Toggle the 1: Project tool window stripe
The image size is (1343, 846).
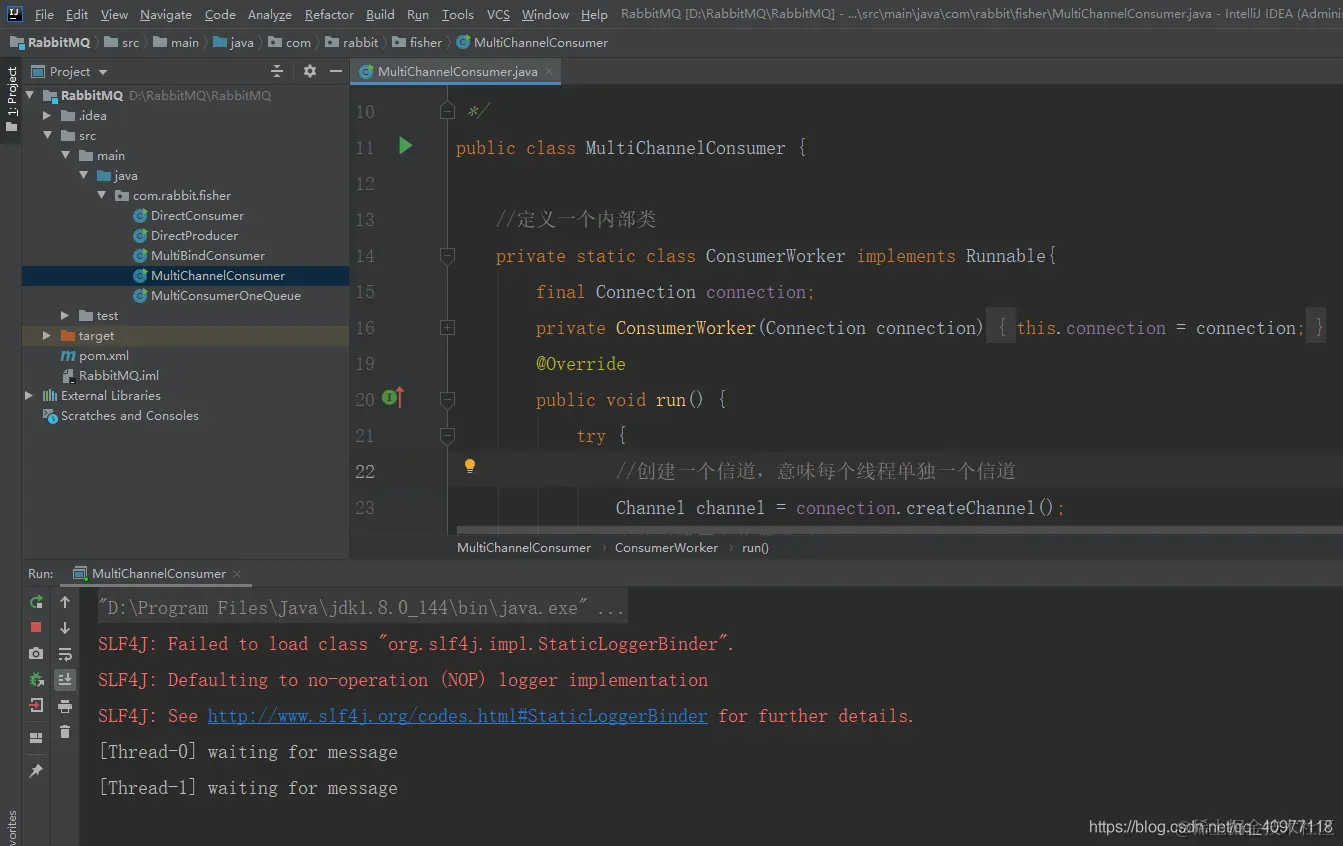coord(11,100)
